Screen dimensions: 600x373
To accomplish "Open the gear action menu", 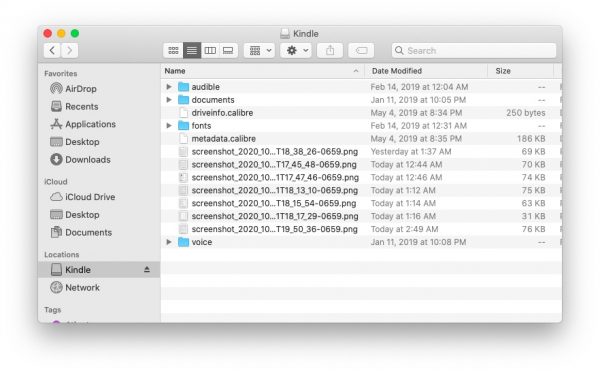I will coord(296,50).
